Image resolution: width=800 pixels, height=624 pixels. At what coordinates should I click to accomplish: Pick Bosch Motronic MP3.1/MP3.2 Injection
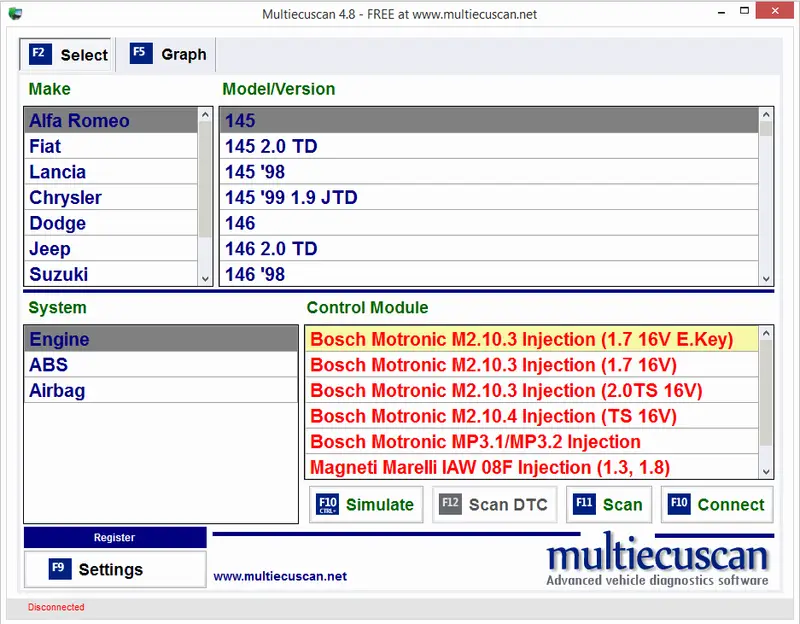point(532,441)
